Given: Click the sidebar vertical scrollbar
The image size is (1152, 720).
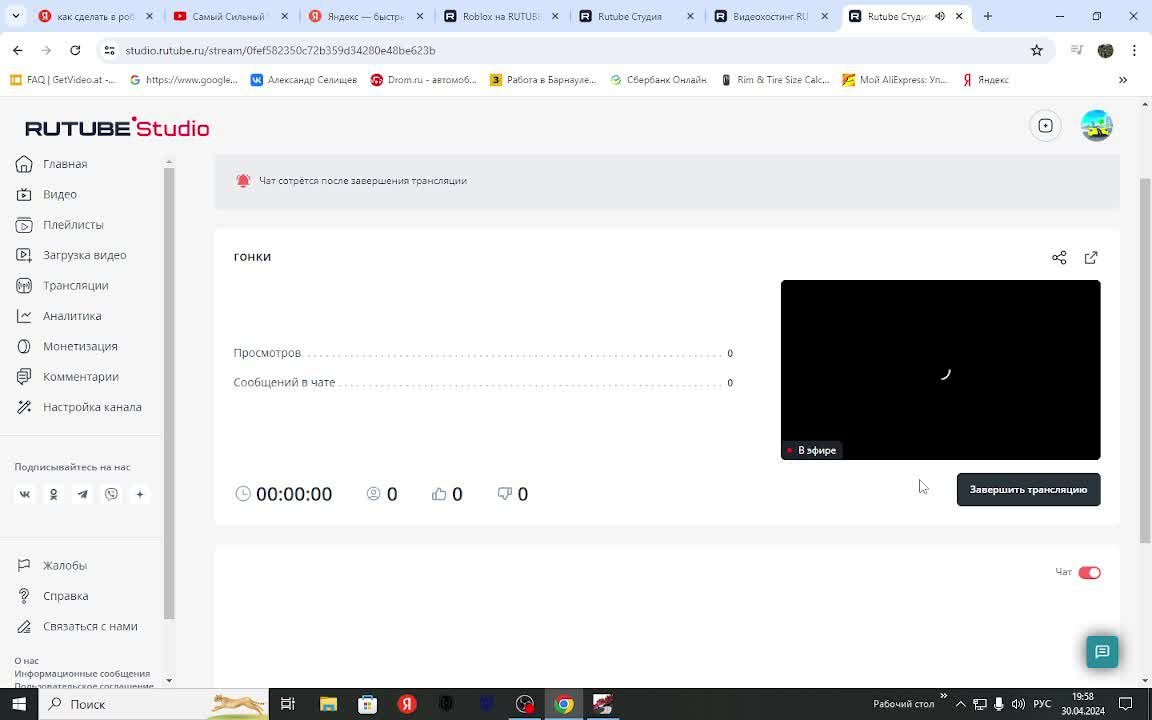Looking at the screenshot, I should point(169,393).
